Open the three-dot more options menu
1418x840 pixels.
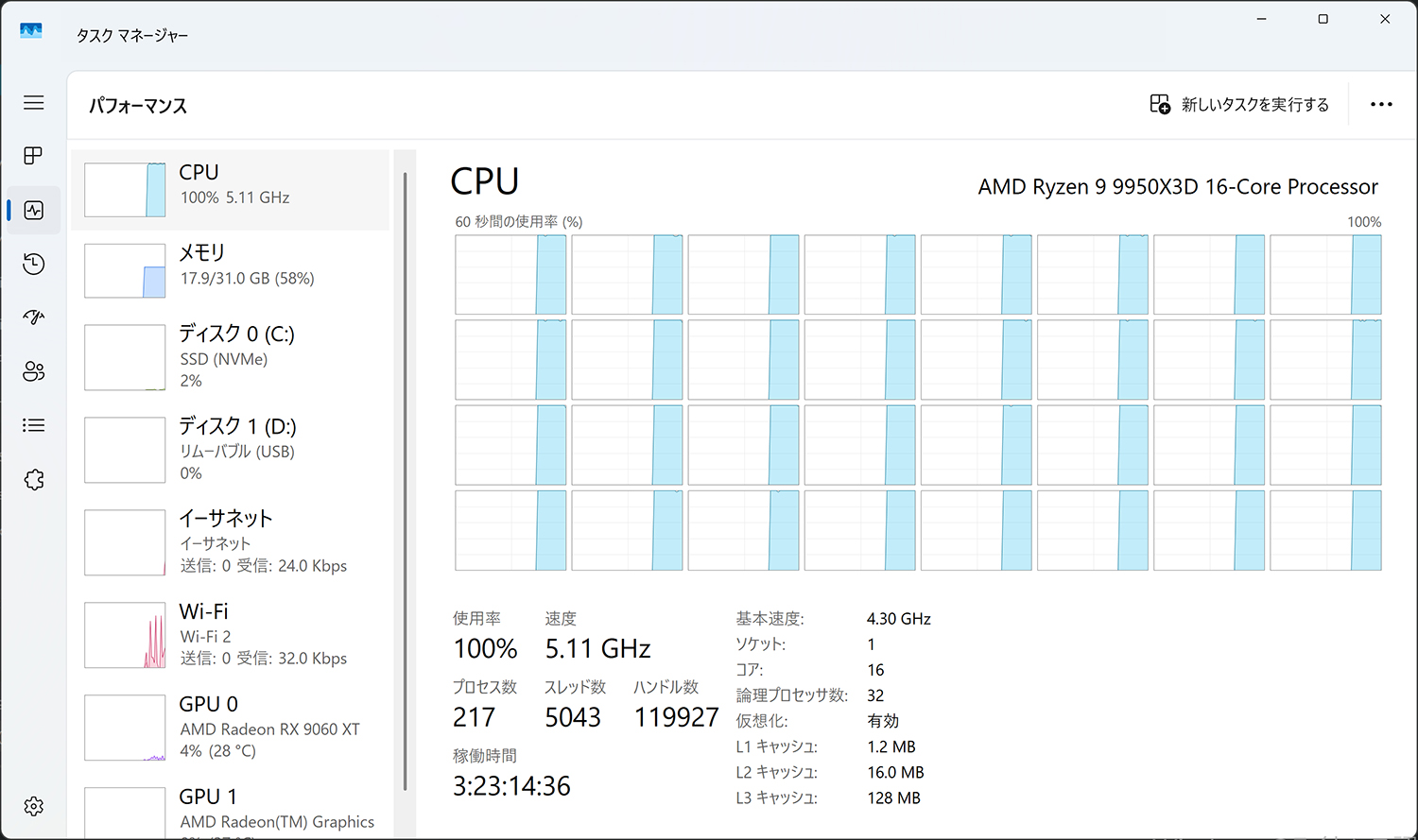pyautogui.click(x=1381, y=104)
